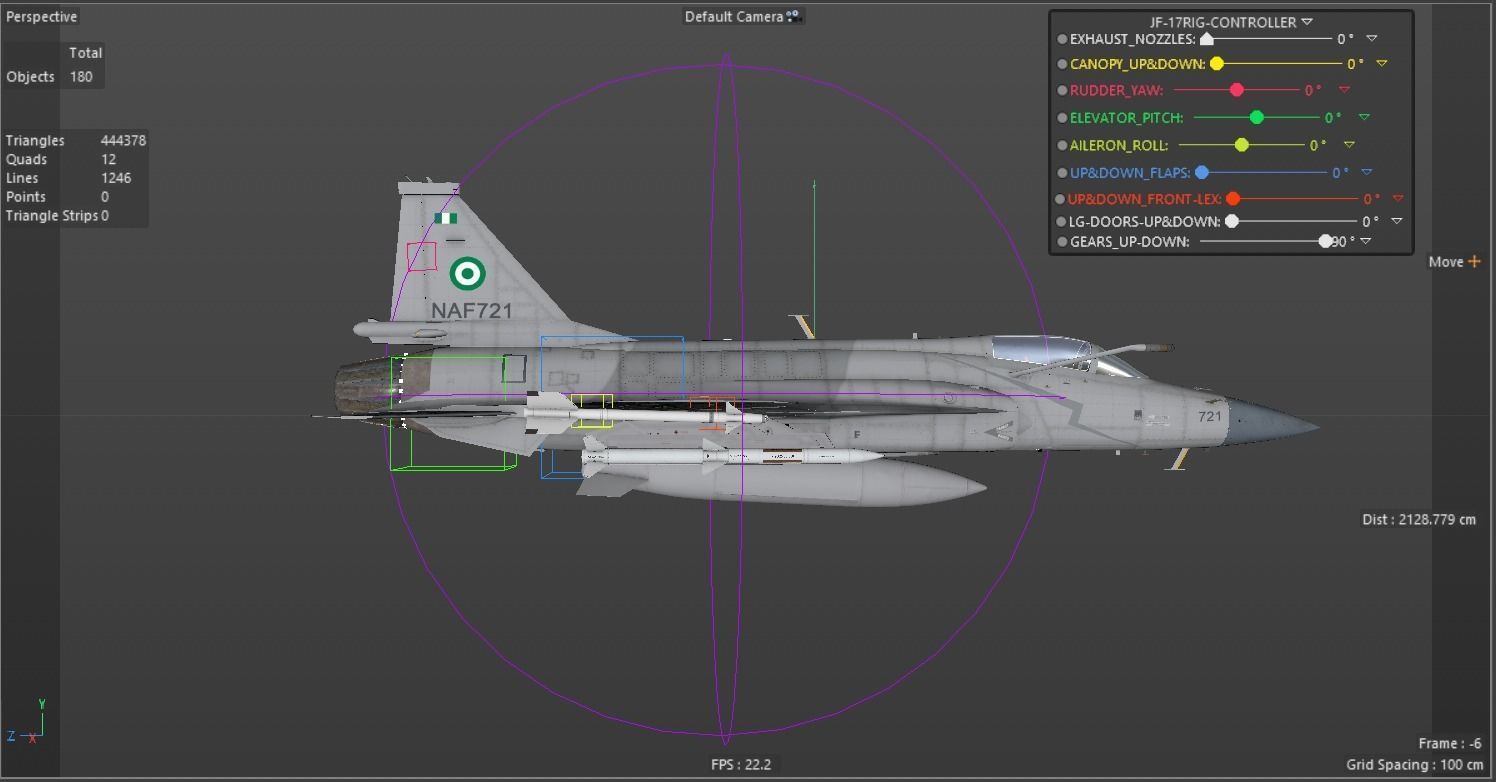
Task: Click the Objects 180 statistic
Action: [49, 77]
